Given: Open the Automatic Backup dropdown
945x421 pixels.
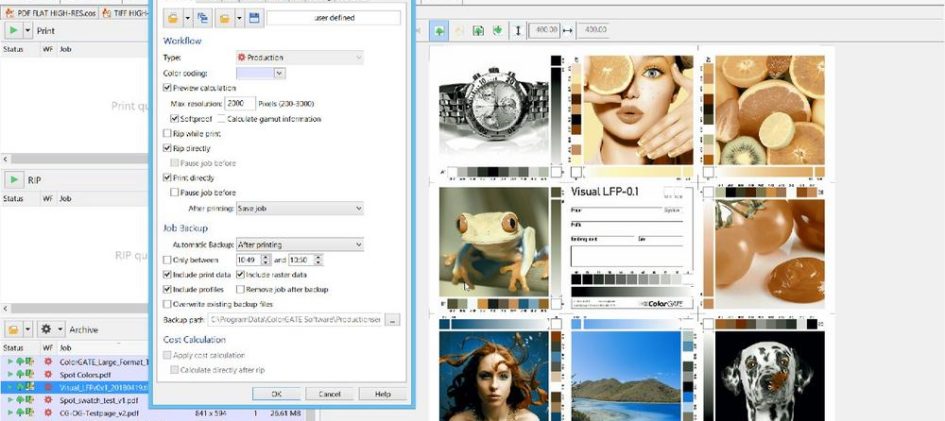Looking at the screenshot, I should click(300, 245).
